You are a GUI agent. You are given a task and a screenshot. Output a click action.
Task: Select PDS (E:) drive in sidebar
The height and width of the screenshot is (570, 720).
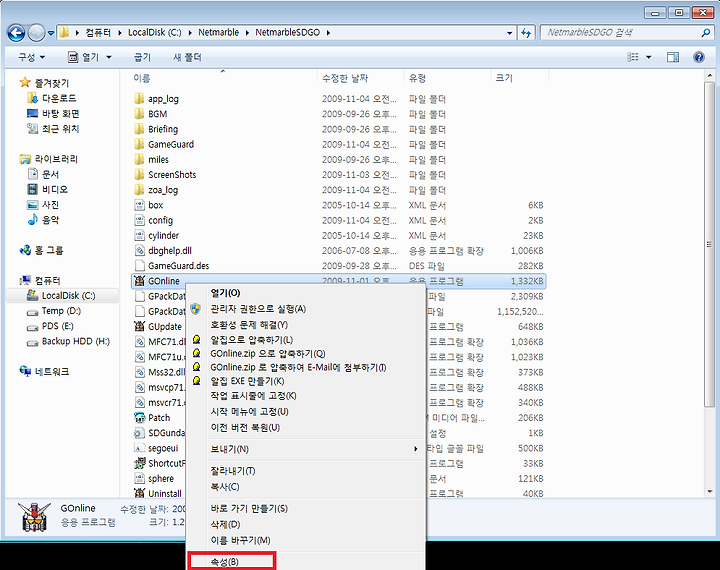point(50,326)
